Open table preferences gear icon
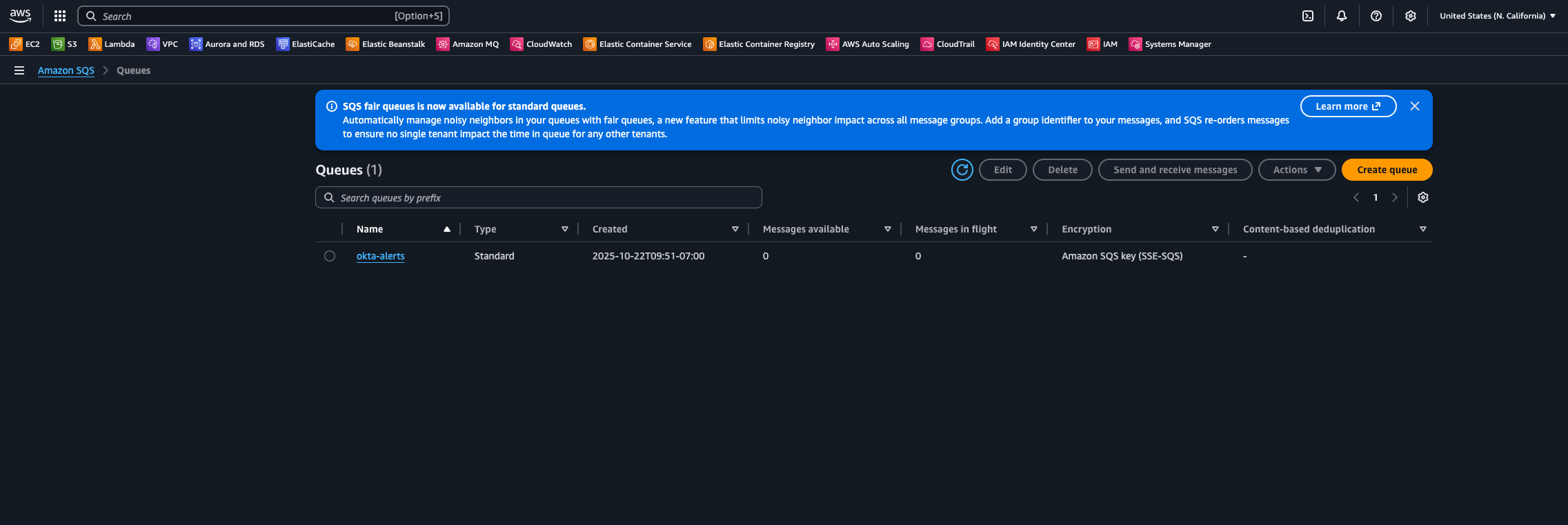Viewport: 1568px width, 525px height. (1422, 197)
